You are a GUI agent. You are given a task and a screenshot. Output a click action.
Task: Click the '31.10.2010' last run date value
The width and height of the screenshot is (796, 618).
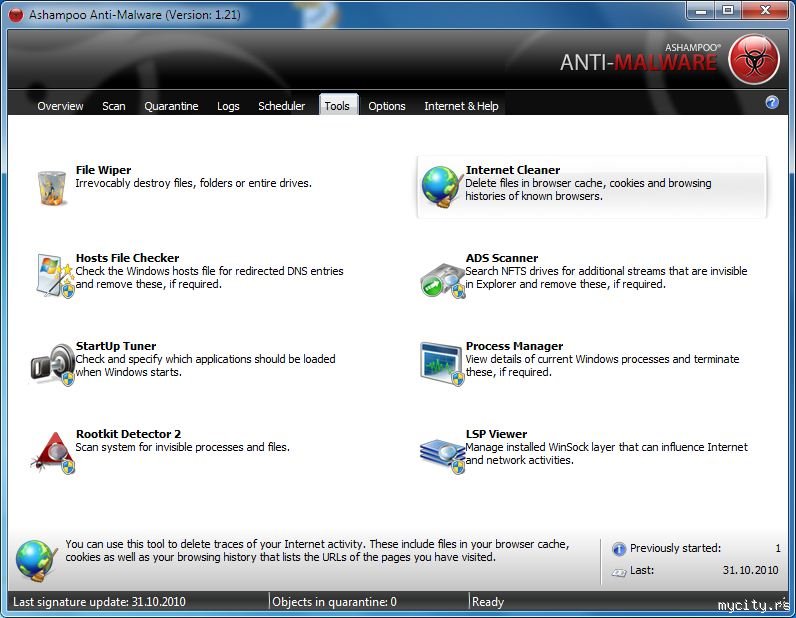pos(750,570)
